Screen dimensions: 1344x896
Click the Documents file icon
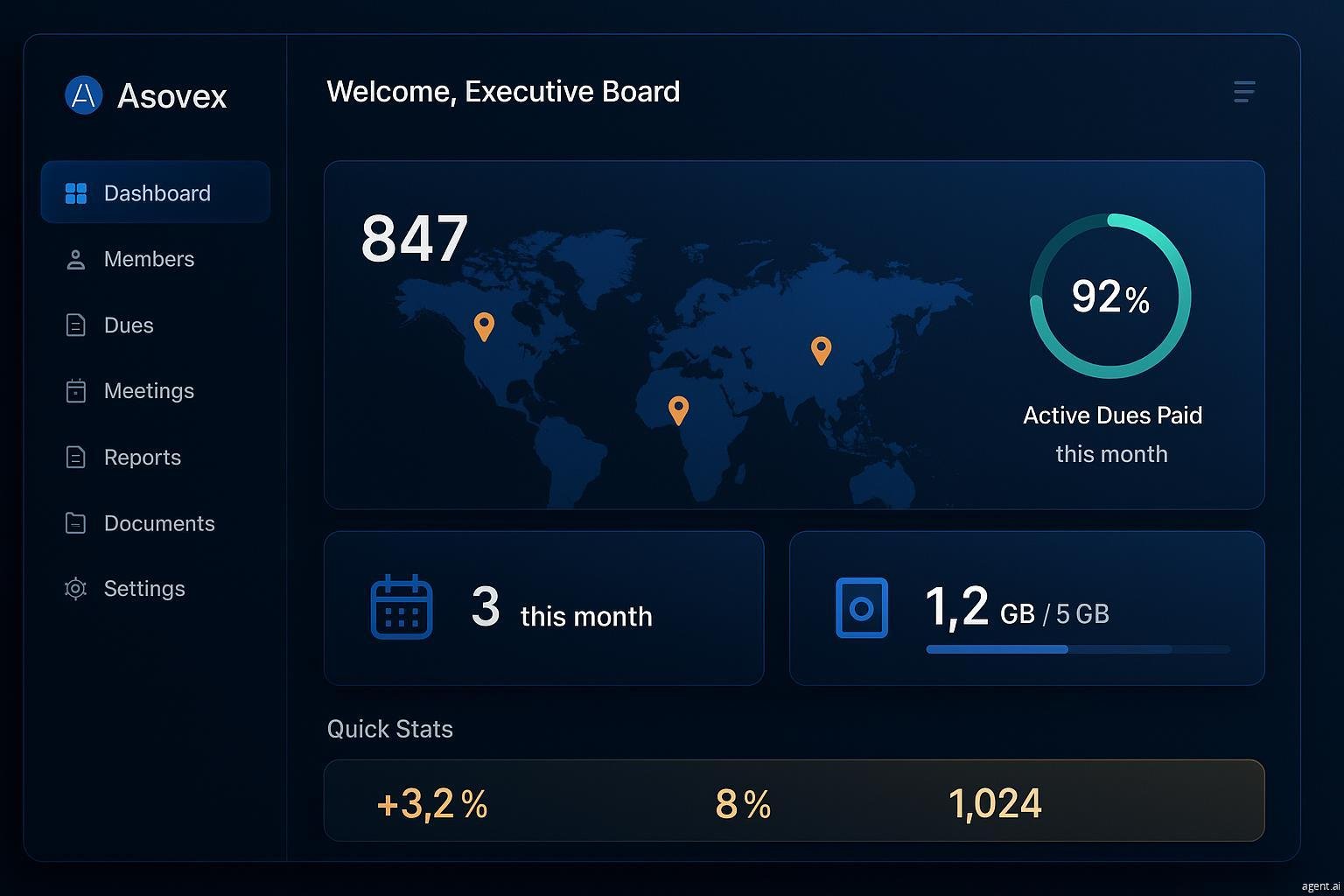76,522
